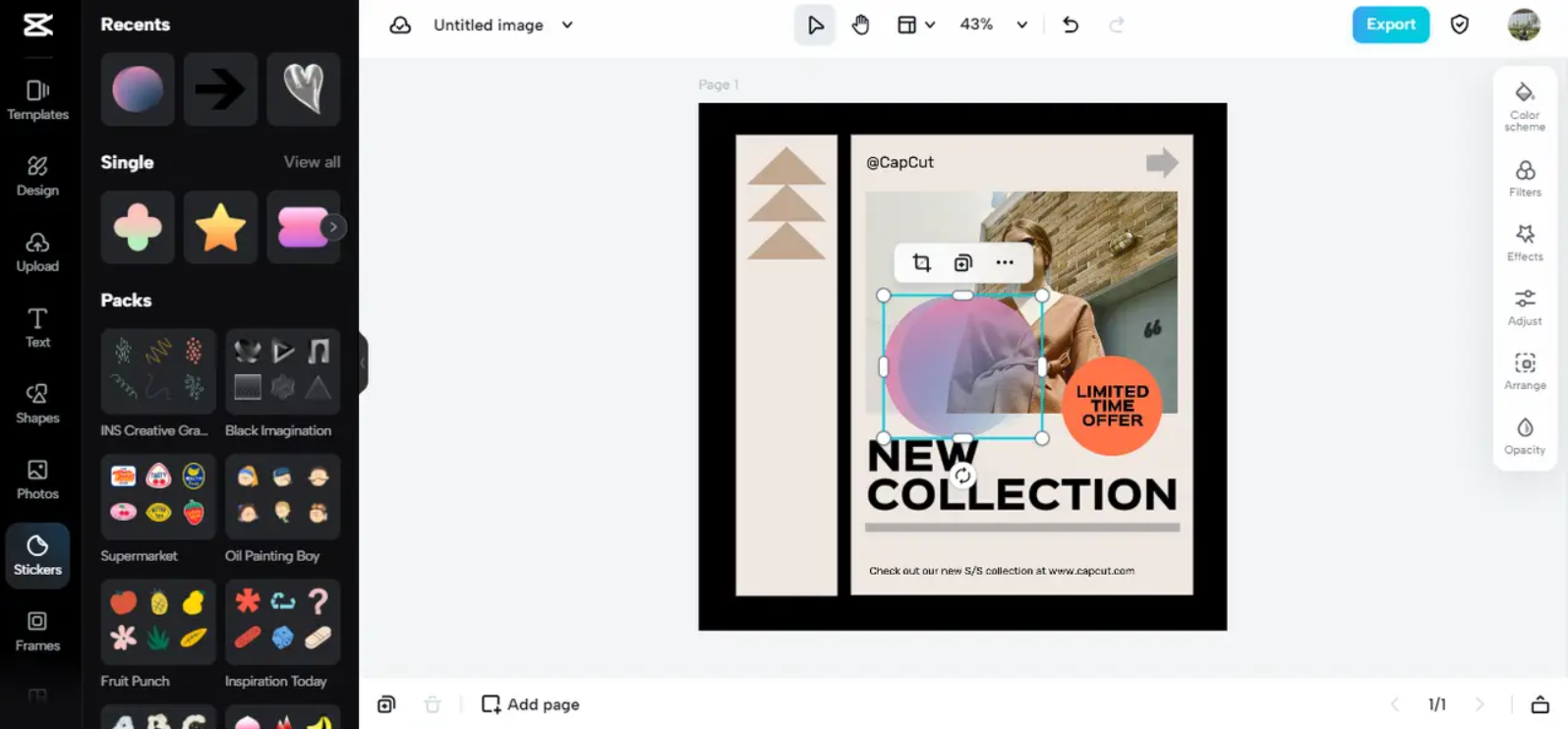
Task: Undo the last action
Action: (1071, 25)
